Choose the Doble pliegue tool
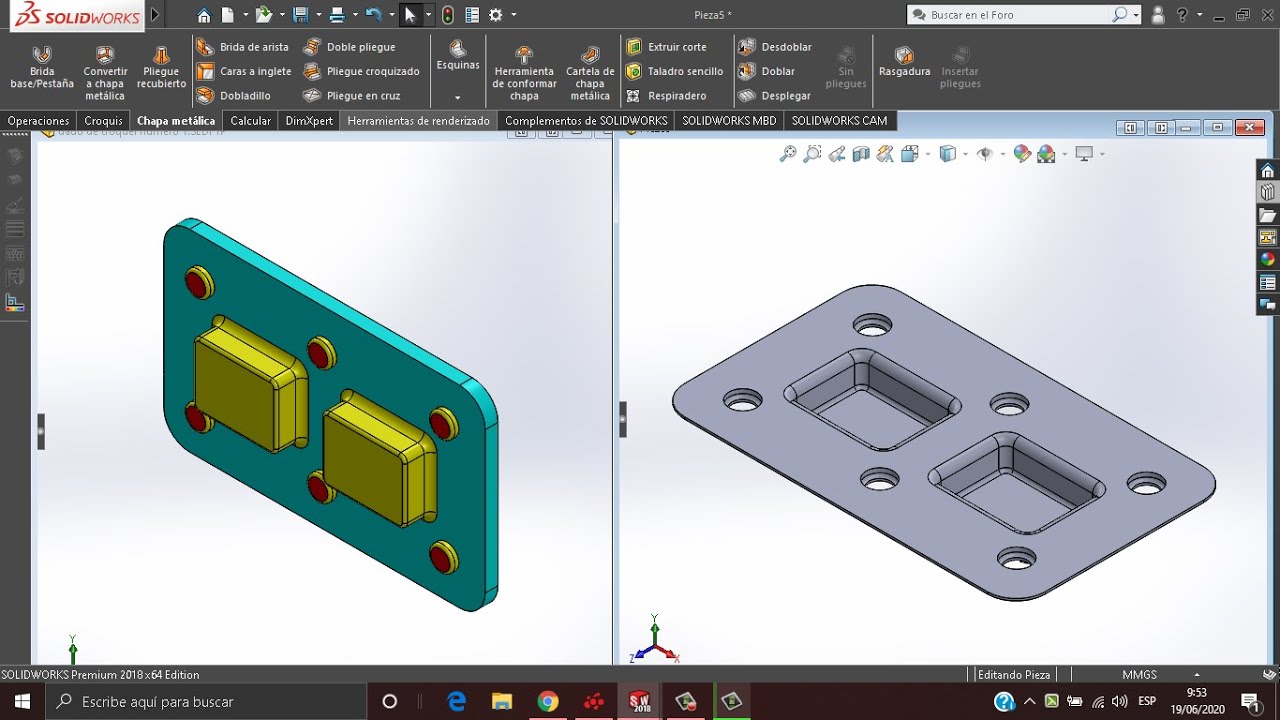The width and height of the screenshot is (1280, 720). click(350, 47)
